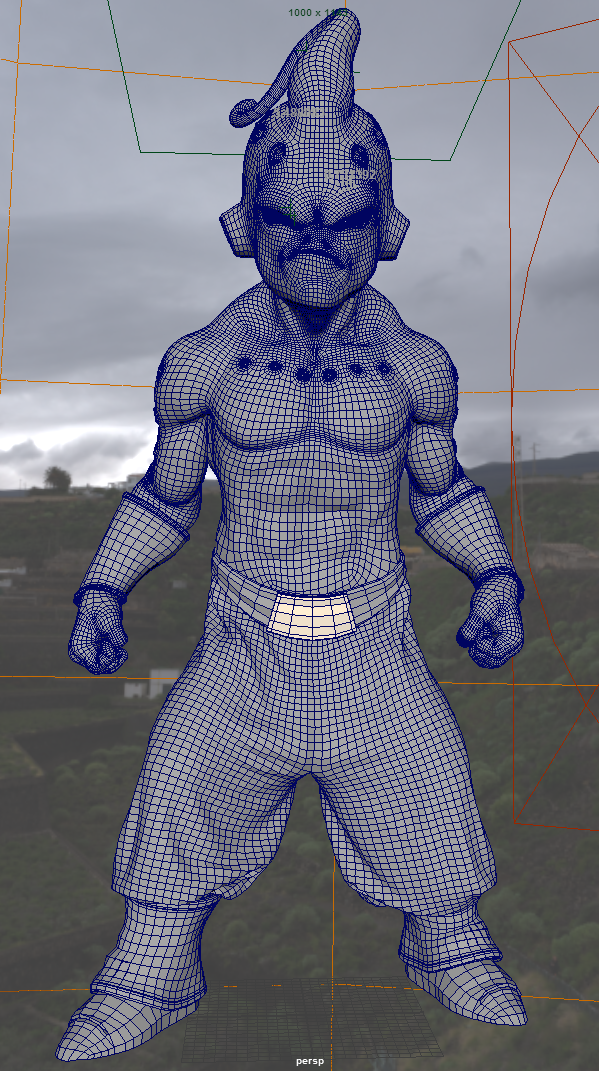599x1071 pixels.
Task: Select the highlighted belt buckle faces
Action: (x=314, y=615)
